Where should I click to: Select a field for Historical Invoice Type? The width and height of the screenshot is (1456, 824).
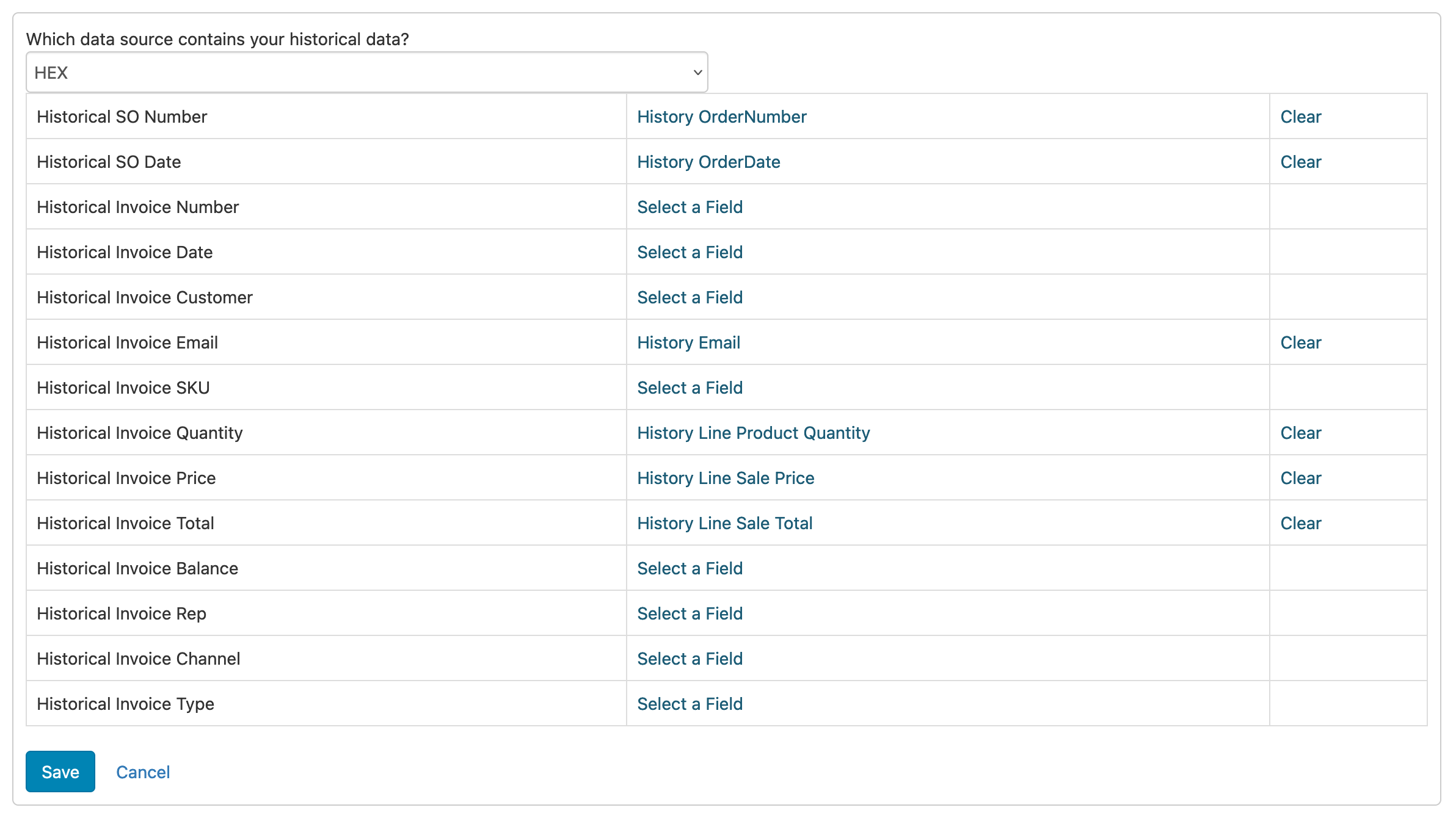[690, 704]
